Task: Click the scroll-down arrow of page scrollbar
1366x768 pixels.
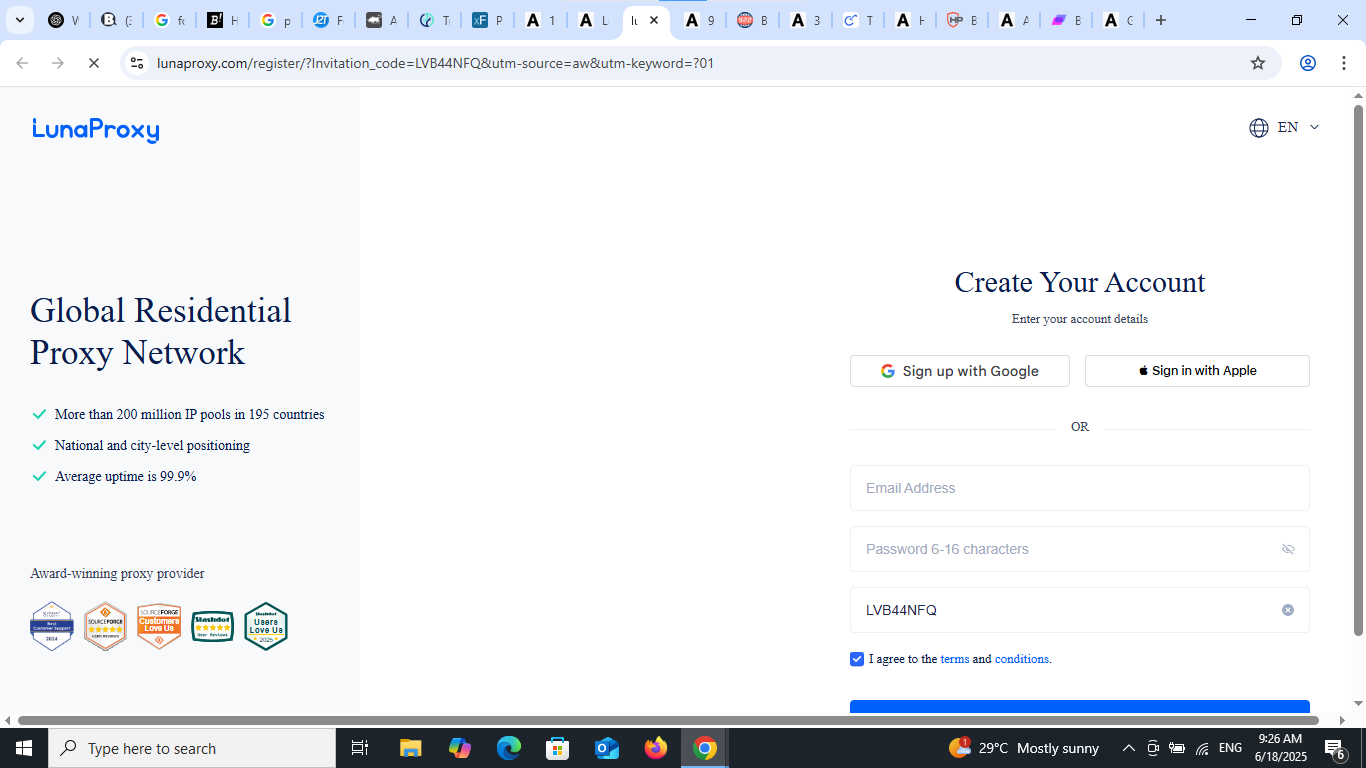Action: [x=1358, y=703]
